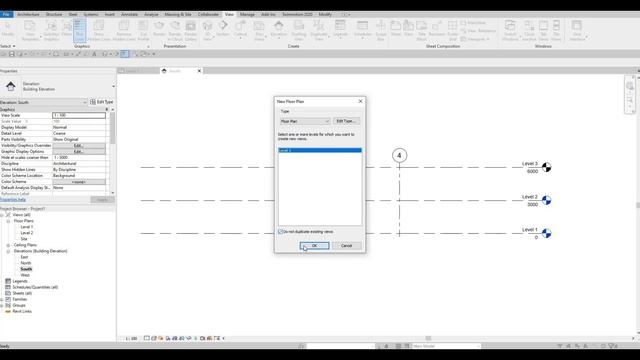Collapse the Views (all) tree node
Image resolution: width=640 pixels, height=360 pixels.
point(2,215)
